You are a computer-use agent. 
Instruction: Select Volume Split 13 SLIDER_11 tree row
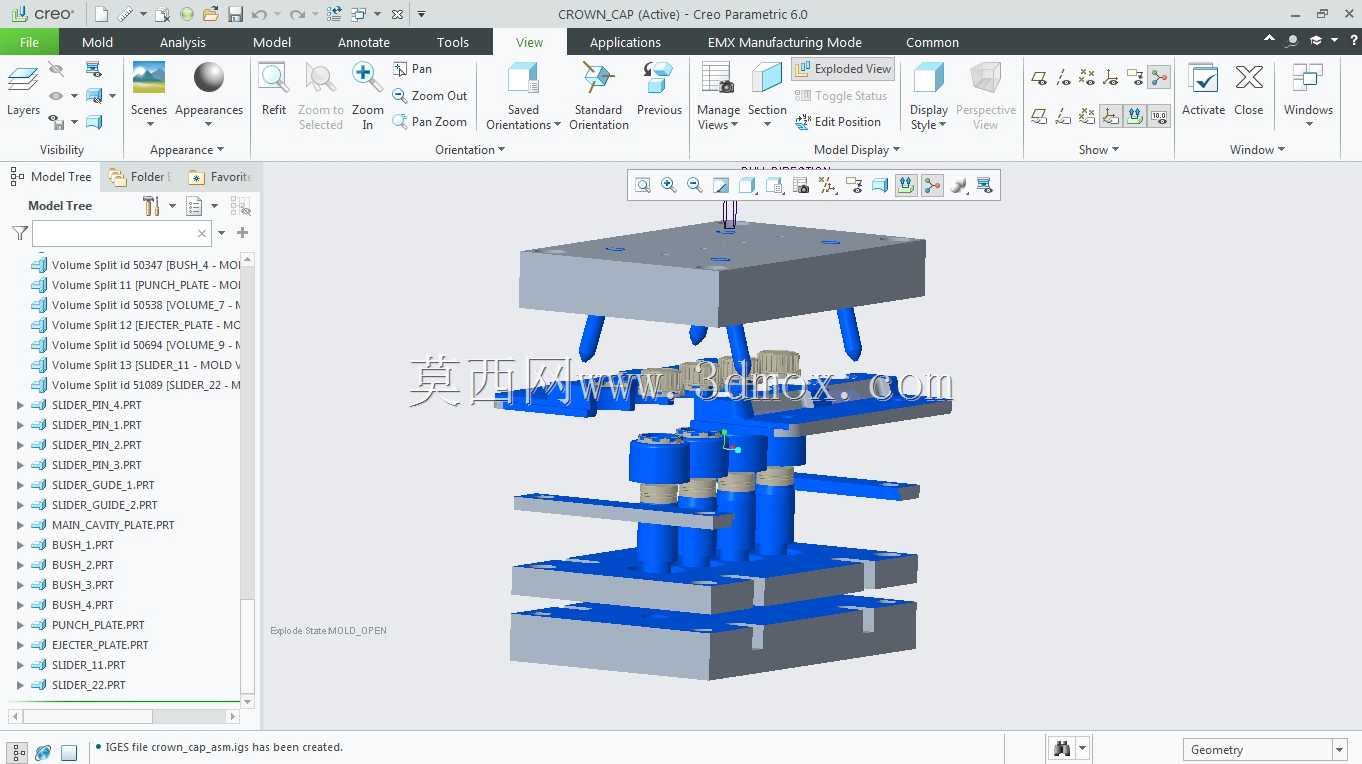[x=136, y=365]
